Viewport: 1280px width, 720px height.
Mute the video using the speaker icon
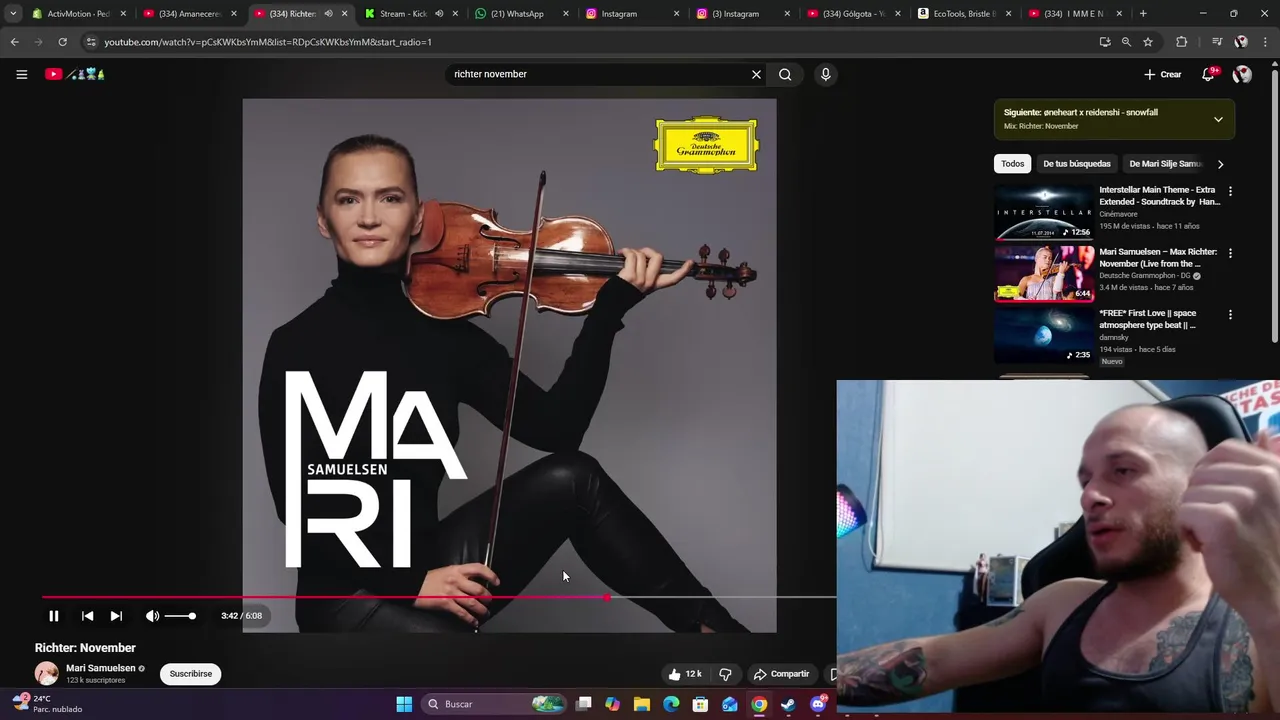point(152,616)
